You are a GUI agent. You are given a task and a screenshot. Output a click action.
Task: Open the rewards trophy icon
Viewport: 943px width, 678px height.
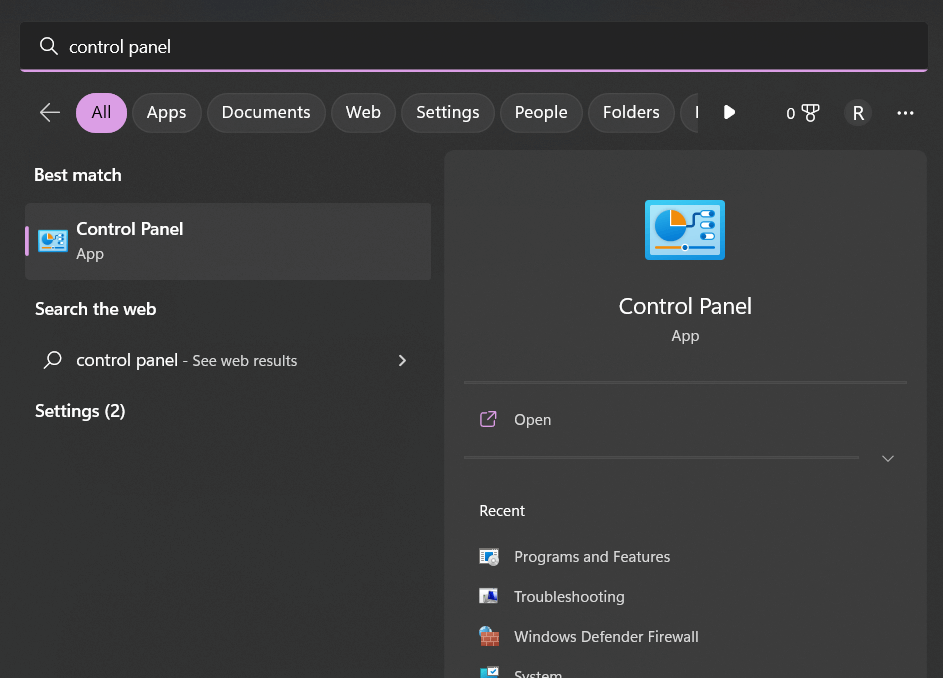811,112
